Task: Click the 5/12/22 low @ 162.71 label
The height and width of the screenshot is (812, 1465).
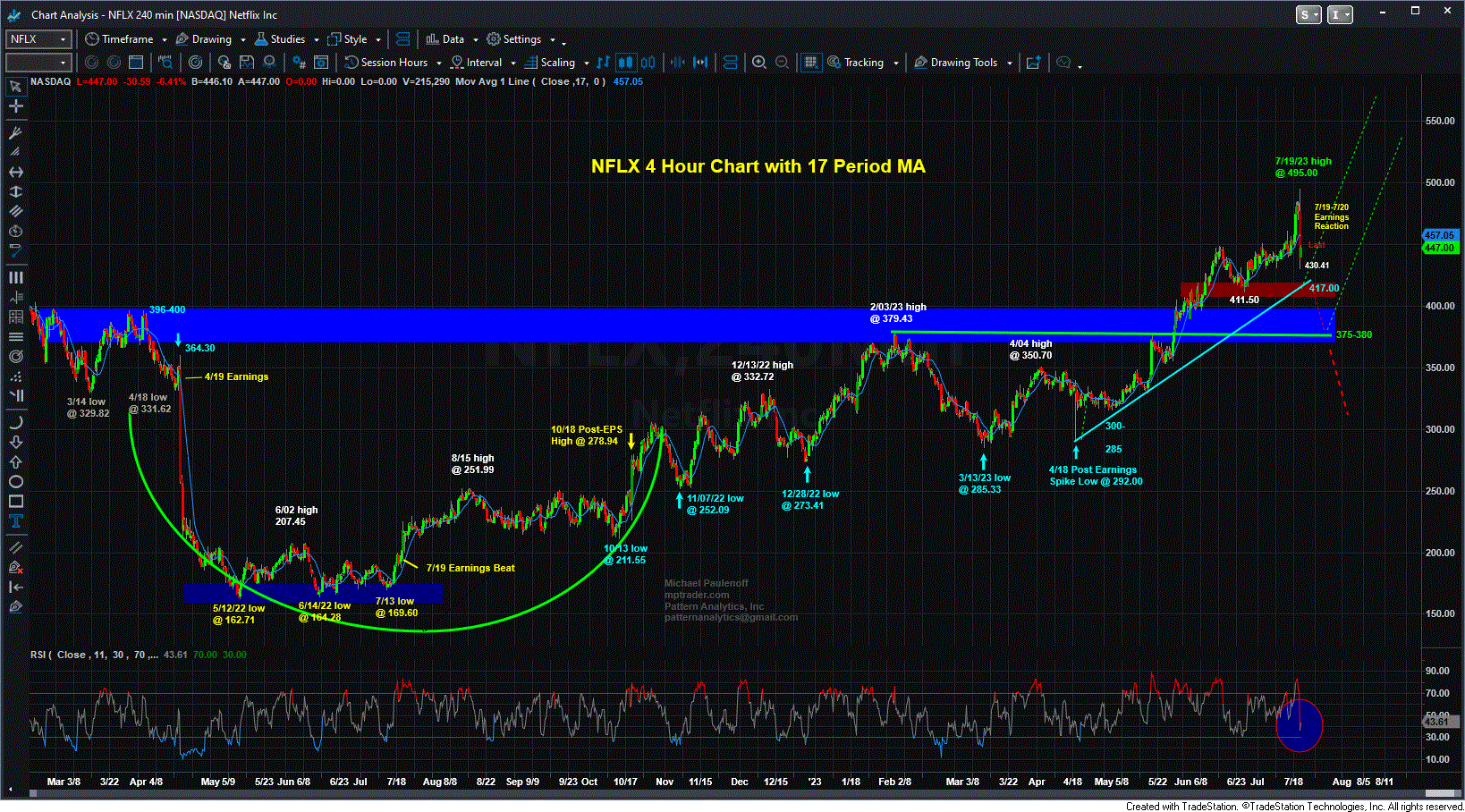Action: 238,614
